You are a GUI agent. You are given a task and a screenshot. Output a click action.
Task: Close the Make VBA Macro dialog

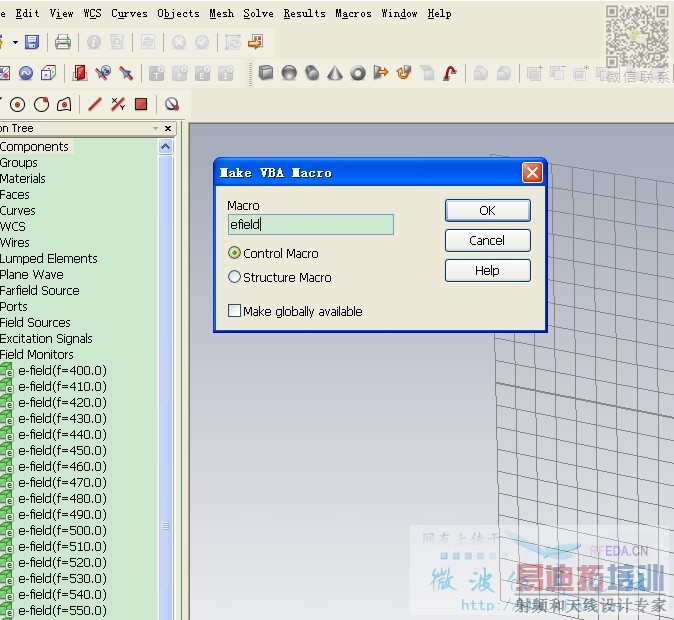pos(532,173)
